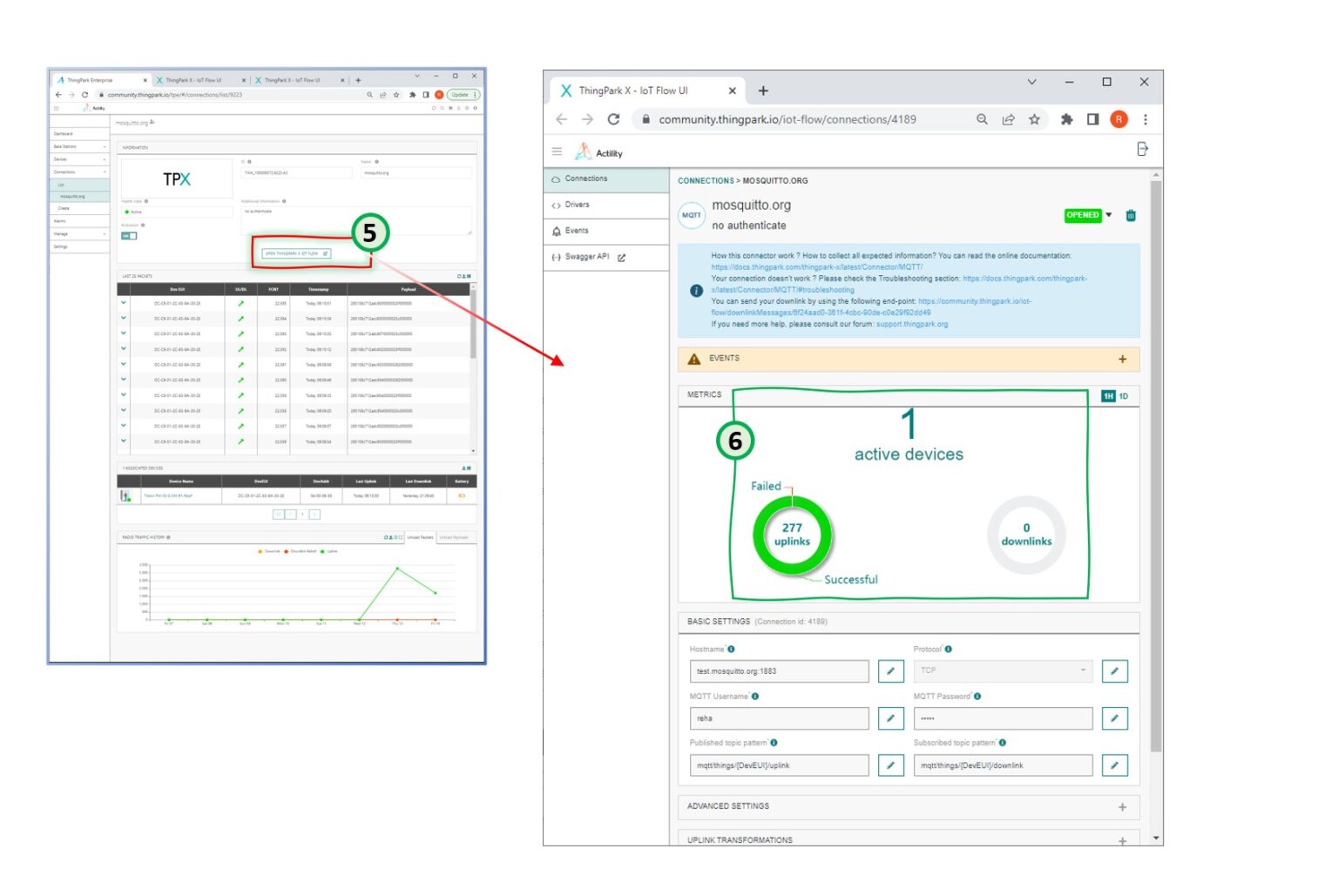Click Update button in left browser window

(x=463, y=95)
